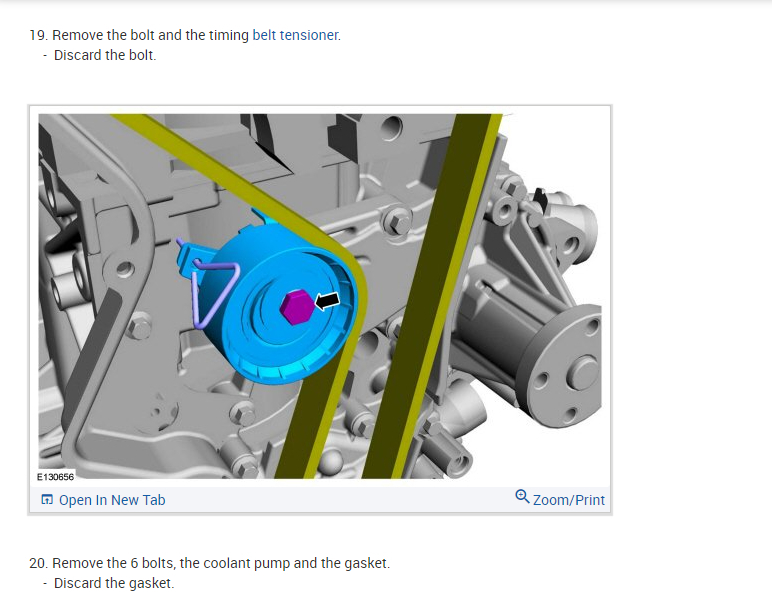Click the "Discard the gasket." note

(114, 583)
